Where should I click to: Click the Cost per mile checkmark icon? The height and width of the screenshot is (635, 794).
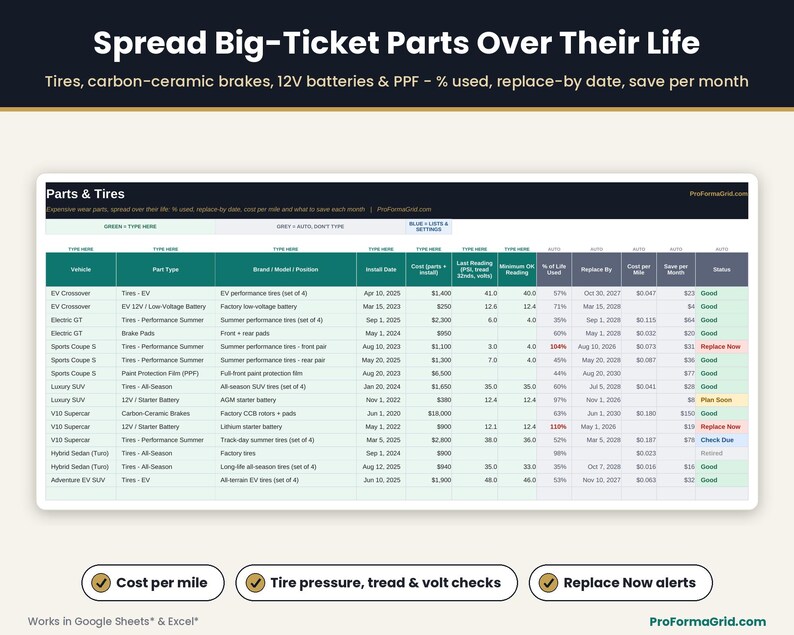(x=101, y=583)
